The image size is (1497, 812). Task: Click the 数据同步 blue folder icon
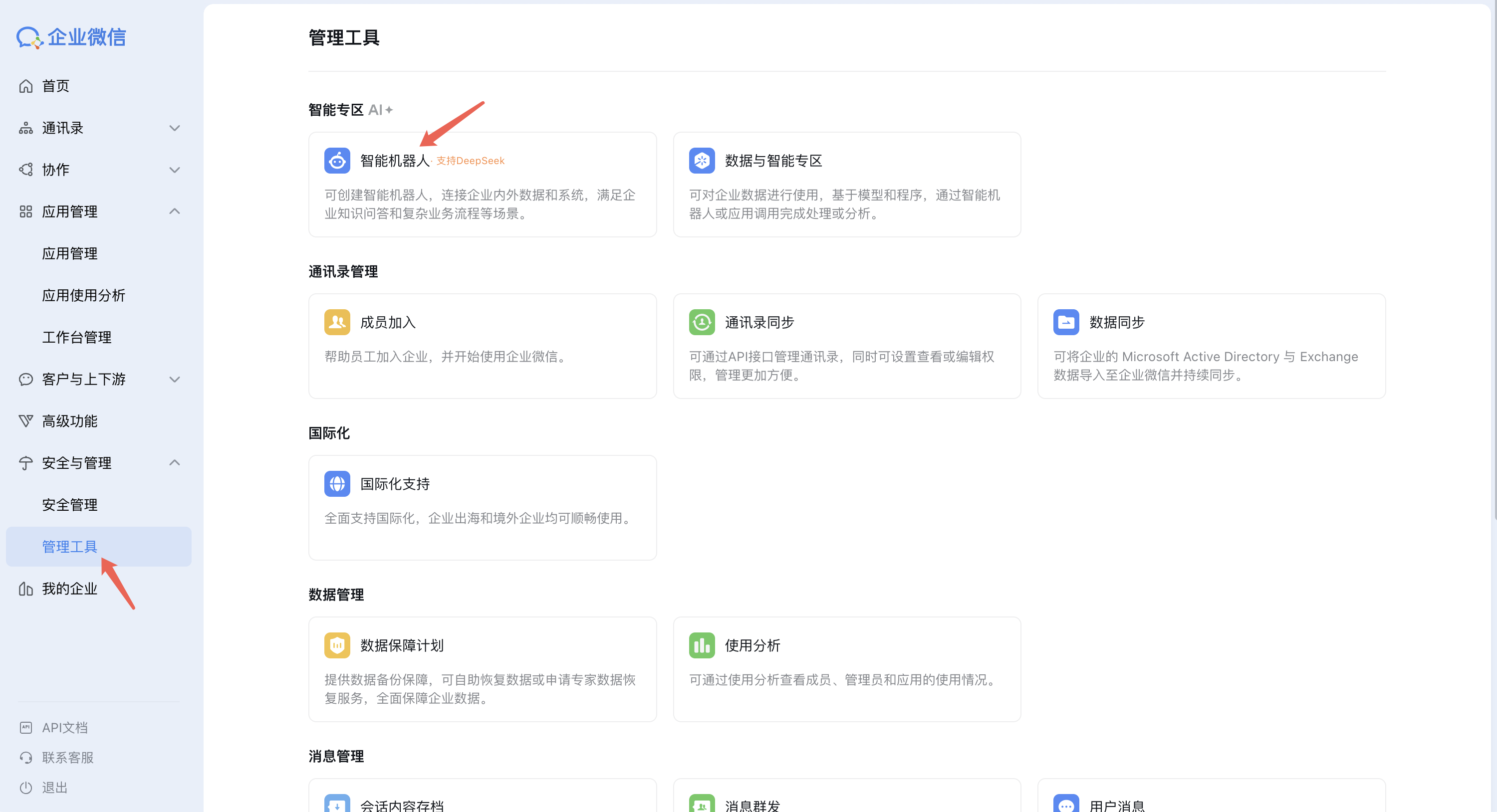click(x=1066, y=322)
